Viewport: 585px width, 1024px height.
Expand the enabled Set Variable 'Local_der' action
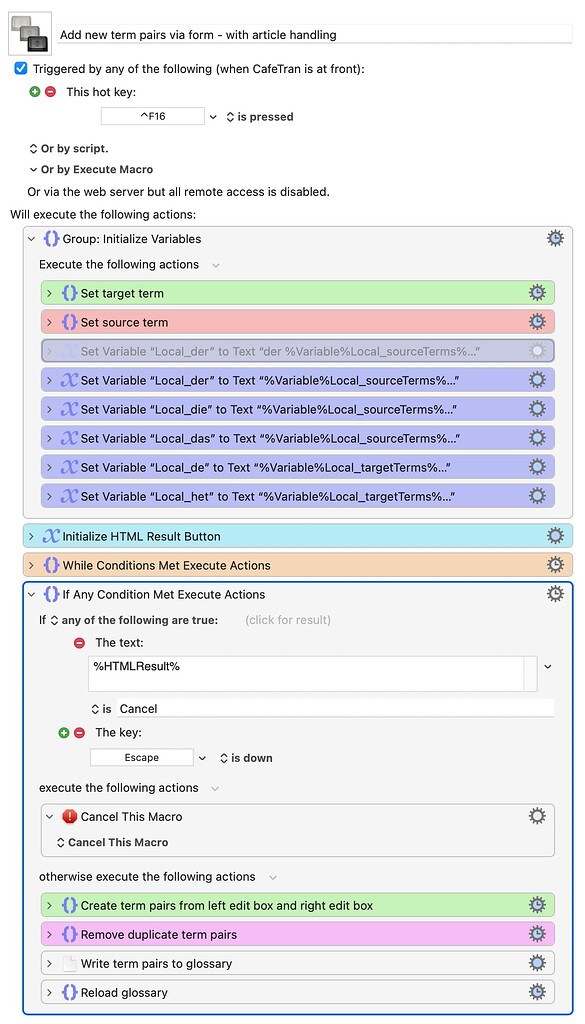click(50, 380)
